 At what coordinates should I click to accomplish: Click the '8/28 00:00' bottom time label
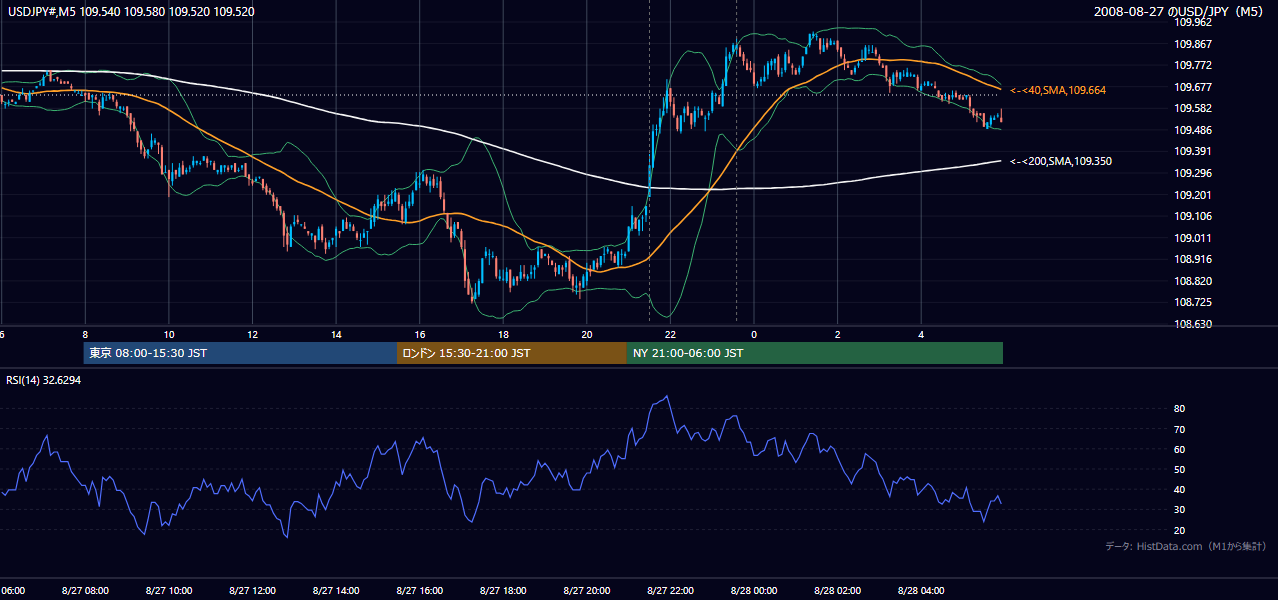click(x=754, y=591)
